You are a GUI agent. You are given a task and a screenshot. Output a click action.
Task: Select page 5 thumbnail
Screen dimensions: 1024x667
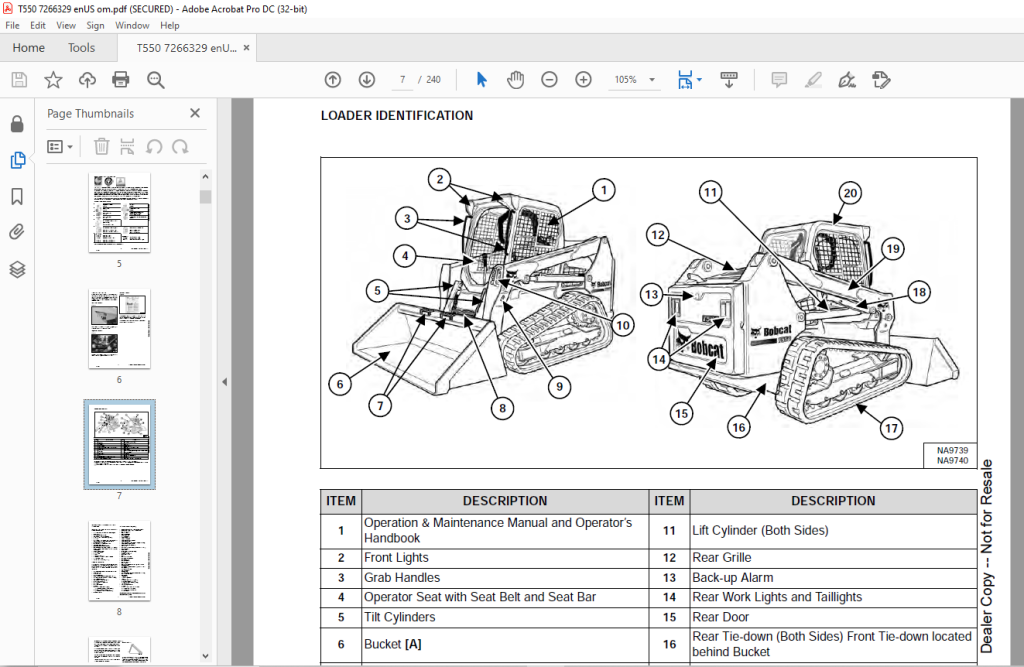pyautogui.click(x=120, y=213)
